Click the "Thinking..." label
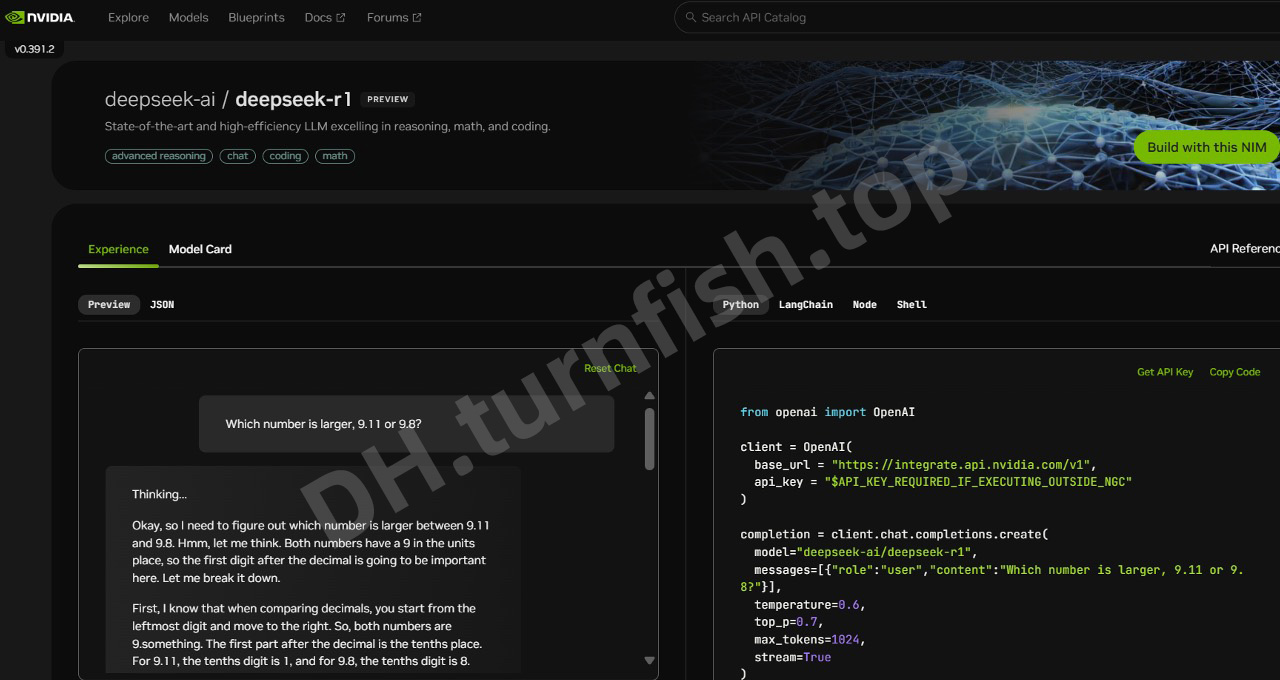The height and width of the screenshot is (680, 1280). click(159, 494)
